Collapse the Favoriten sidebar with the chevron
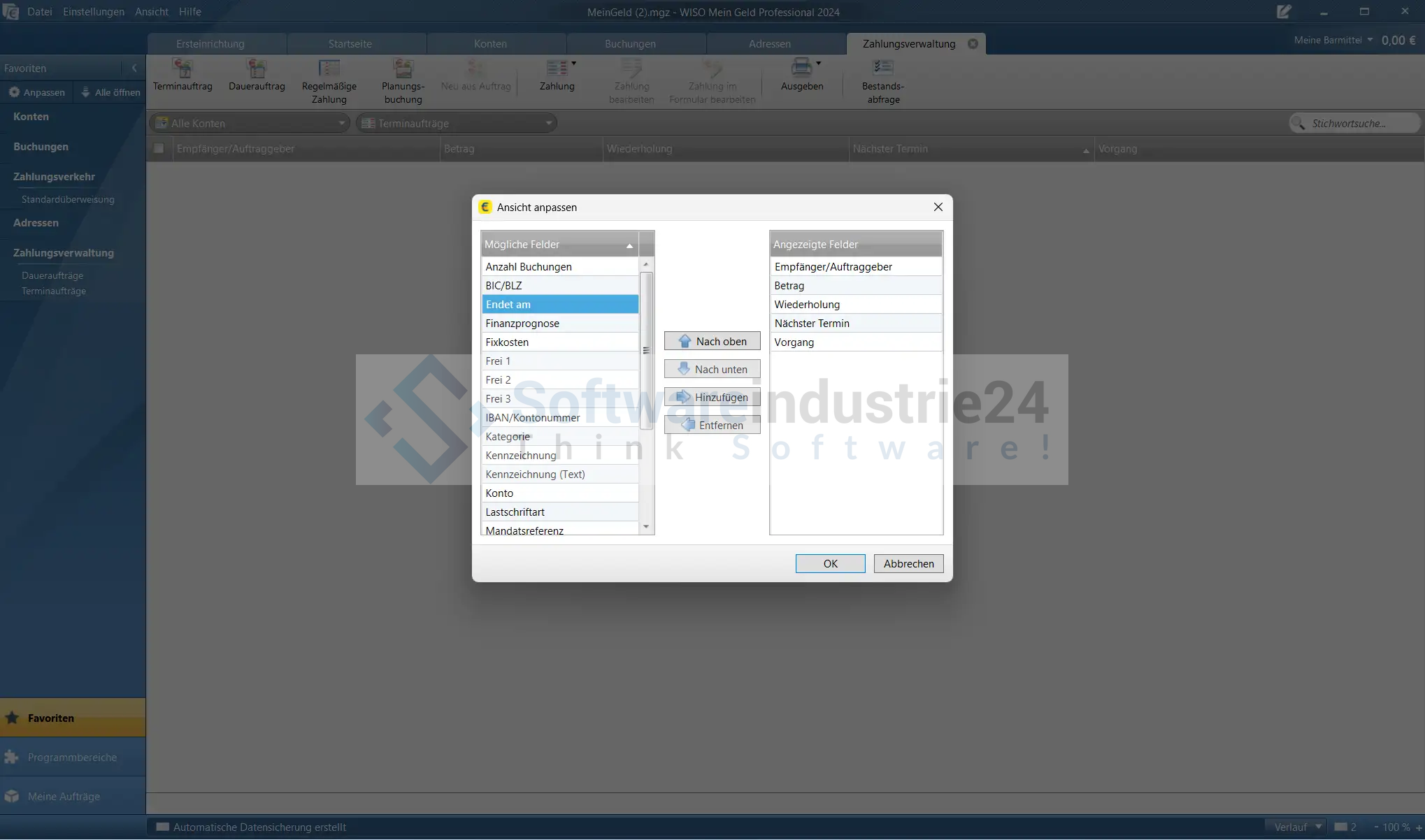Image resolution: width=1425 pixels, height=840 pixels. click(134, 68)
